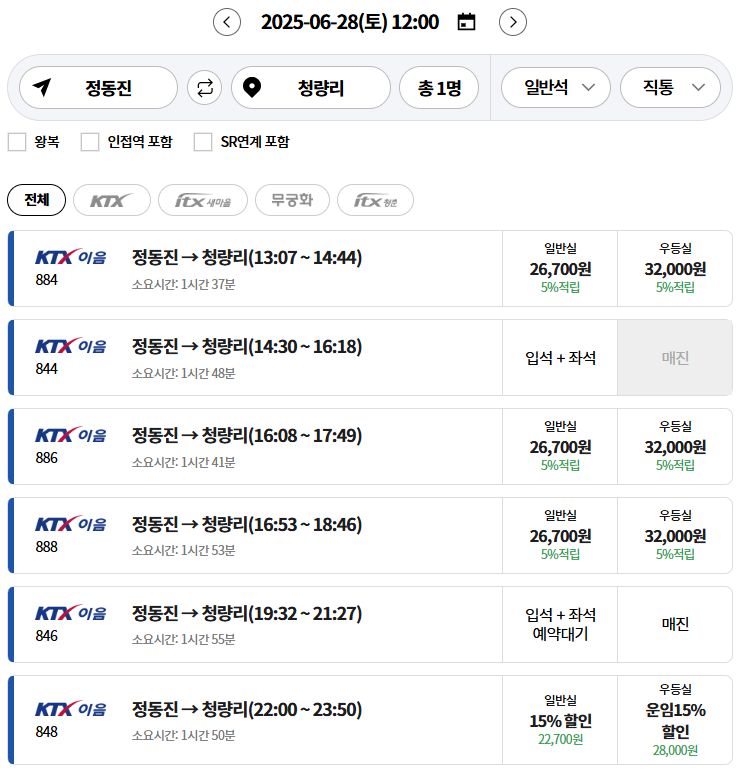
Task: Check the SR연계 포함 option
Action: pos(205,144)
